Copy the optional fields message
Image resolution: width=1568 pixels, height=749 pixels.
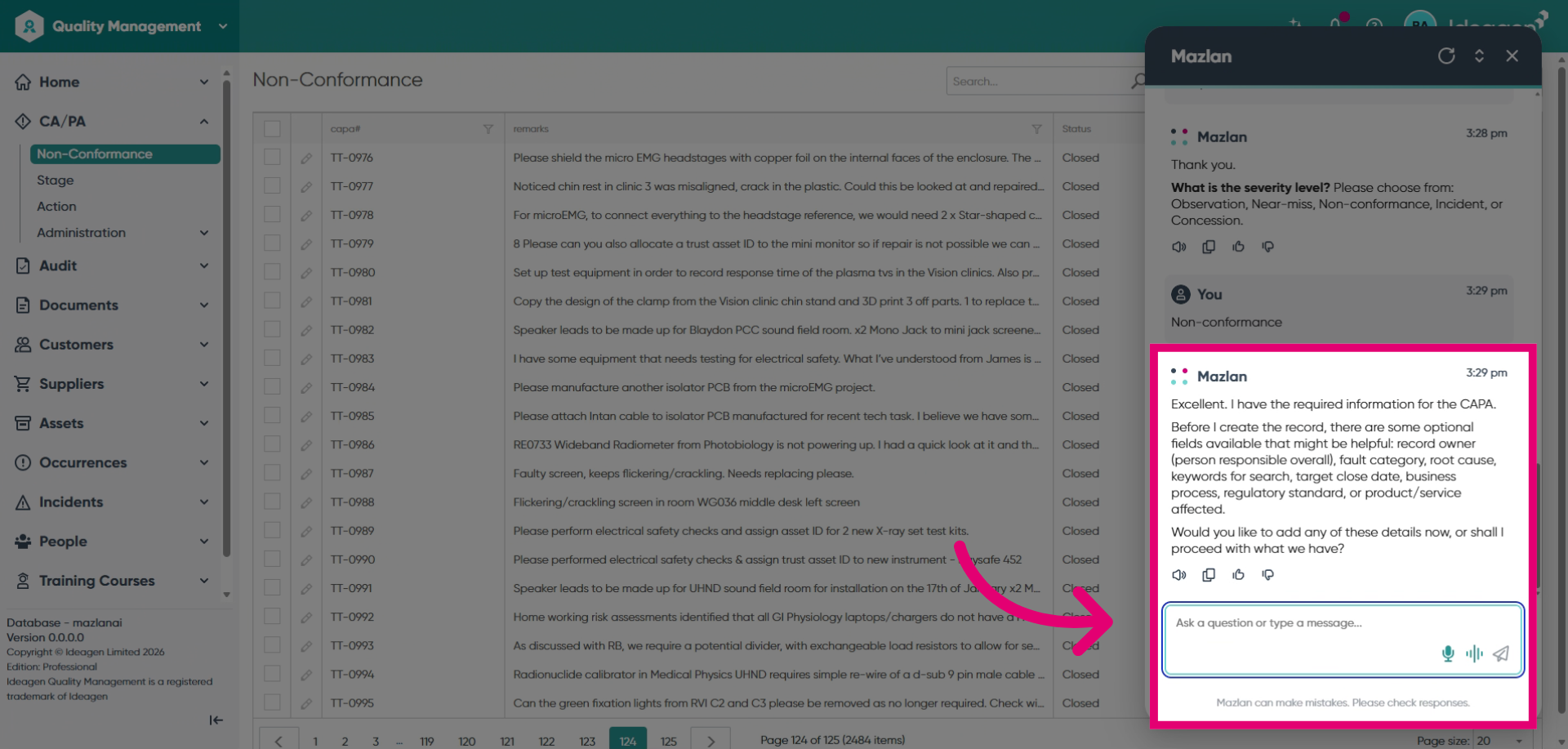coord(1209,575)
